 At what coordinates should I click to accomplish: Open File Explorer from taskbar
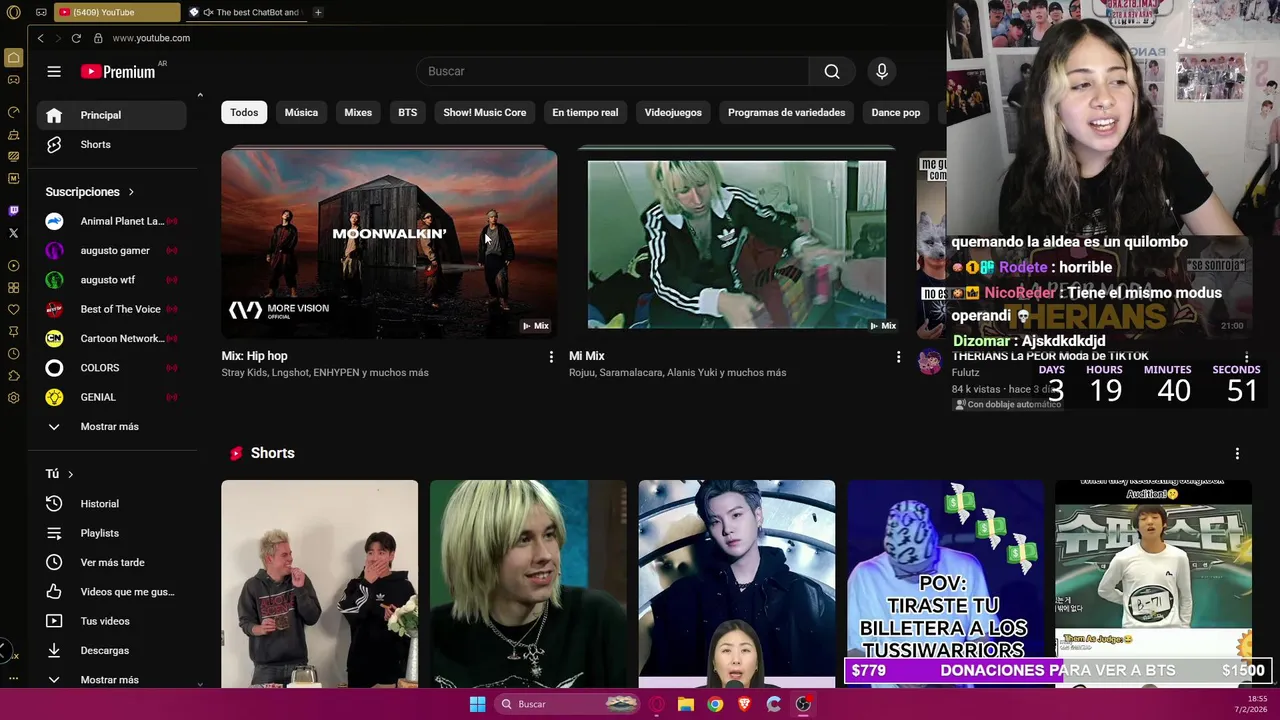tap(686, 704)
